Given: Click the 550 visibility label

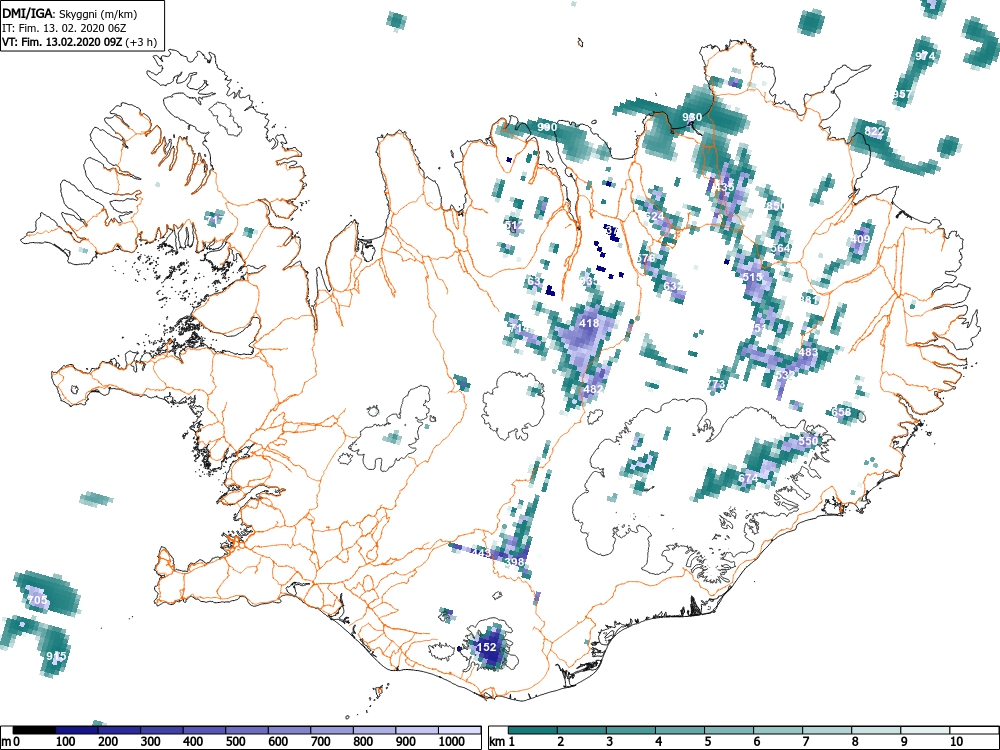Looking at the screenshot, I should [x=808, y=441].
